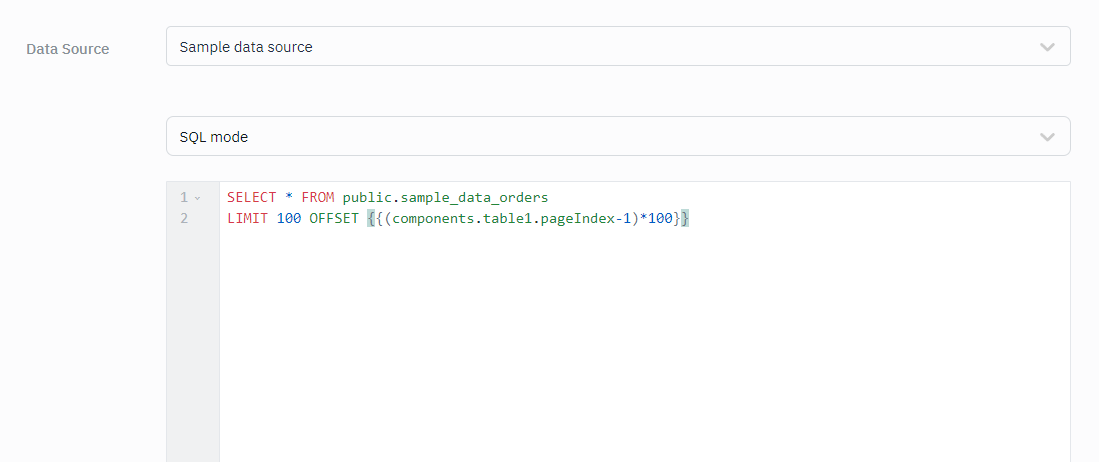Click the public.sample_data_orders table name
Viewport: 1099px width, 462px height.
pos(445,198)
